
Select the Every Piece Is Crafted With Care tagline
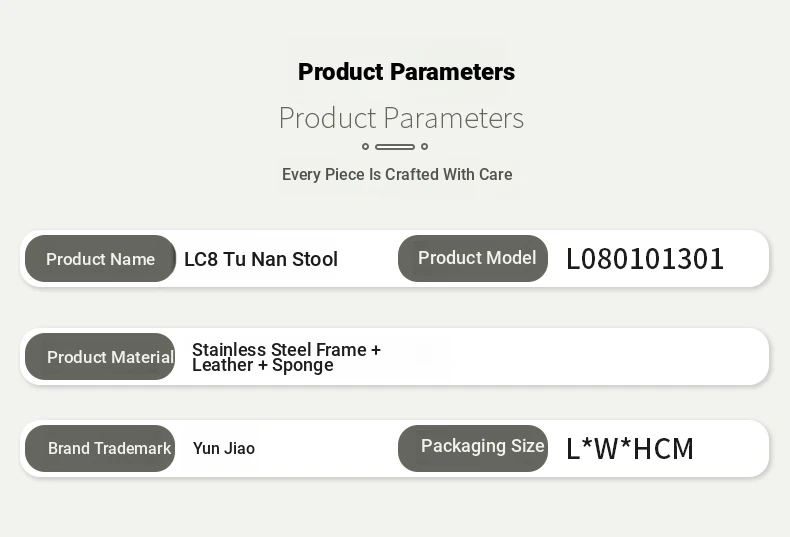coord(397,174)
